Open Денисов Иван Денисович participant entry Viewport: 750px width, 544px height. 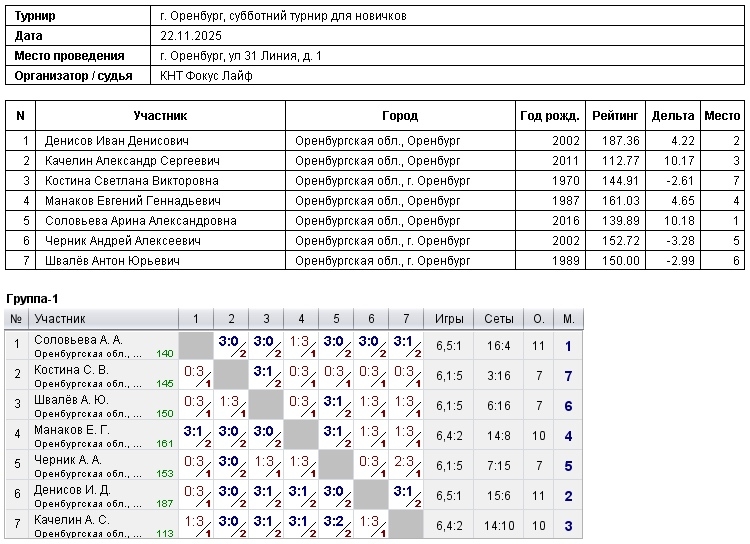point(117,141)
